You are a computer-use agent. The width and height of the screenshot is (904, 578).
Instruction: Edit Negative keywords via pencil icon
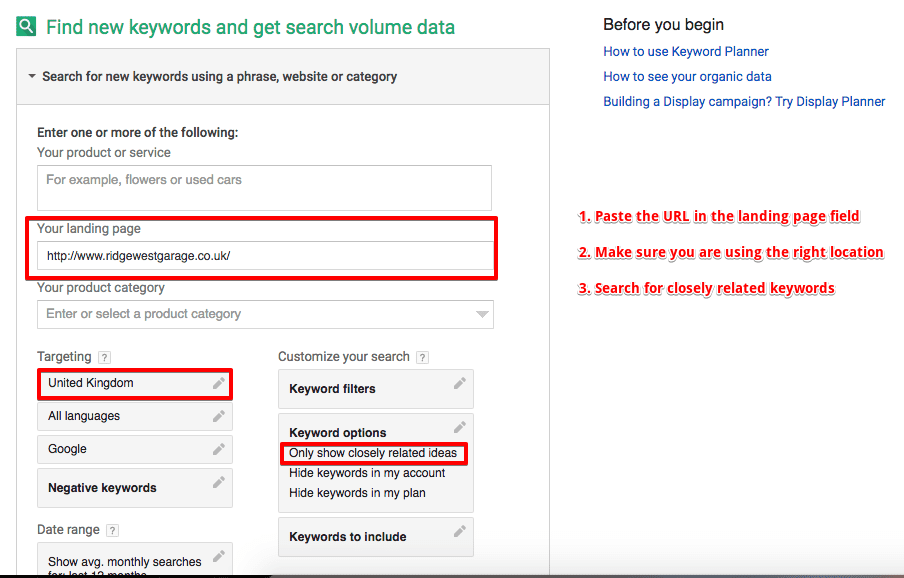click(218, 483)
